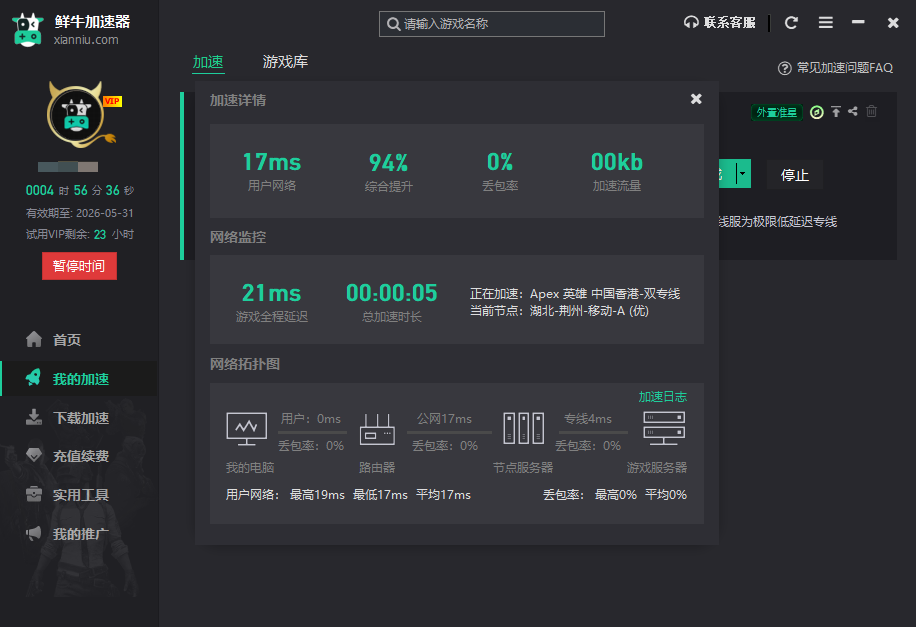The width and height of the screenshot is (916, 627).
Task: Click the 我的加速 rocket icon
Action: pos(33,377)
